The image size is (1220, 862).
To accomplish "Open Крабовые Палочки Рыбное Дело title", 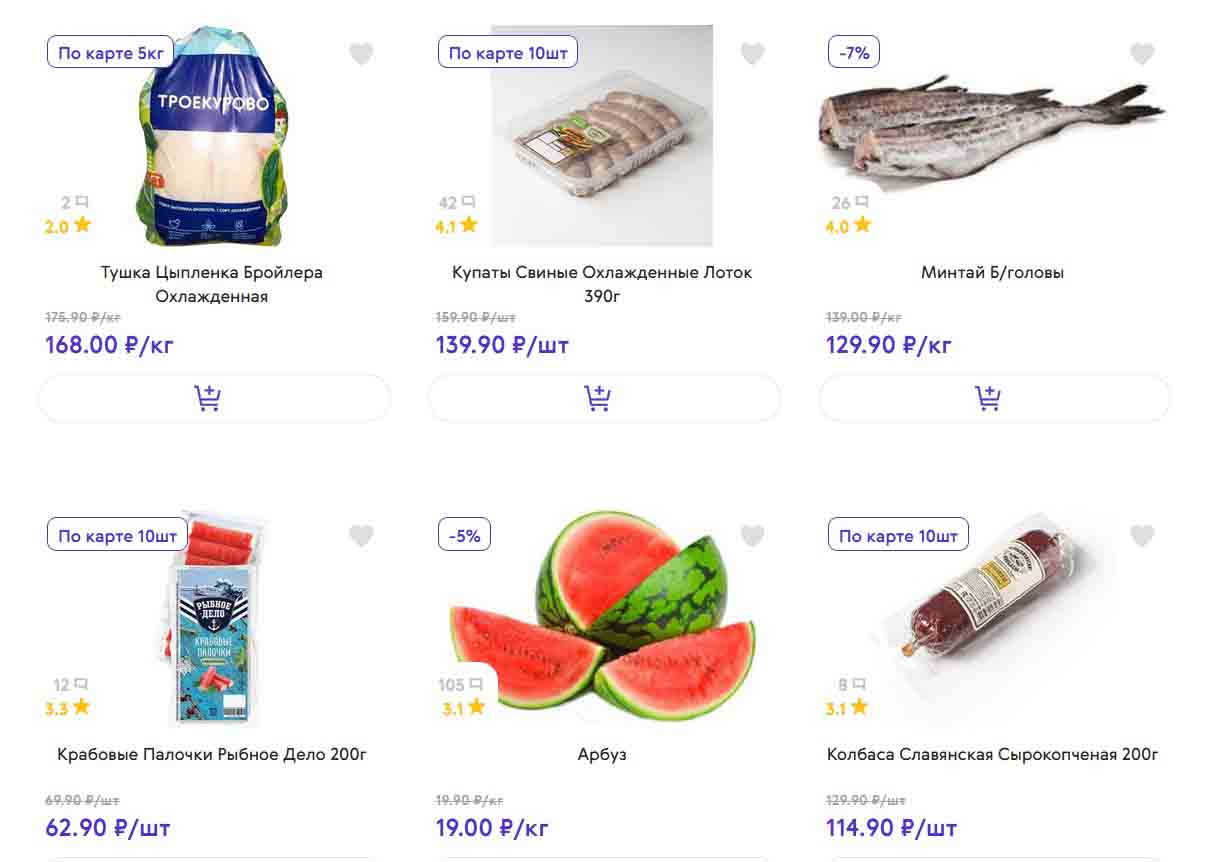I will click(212, 754).
